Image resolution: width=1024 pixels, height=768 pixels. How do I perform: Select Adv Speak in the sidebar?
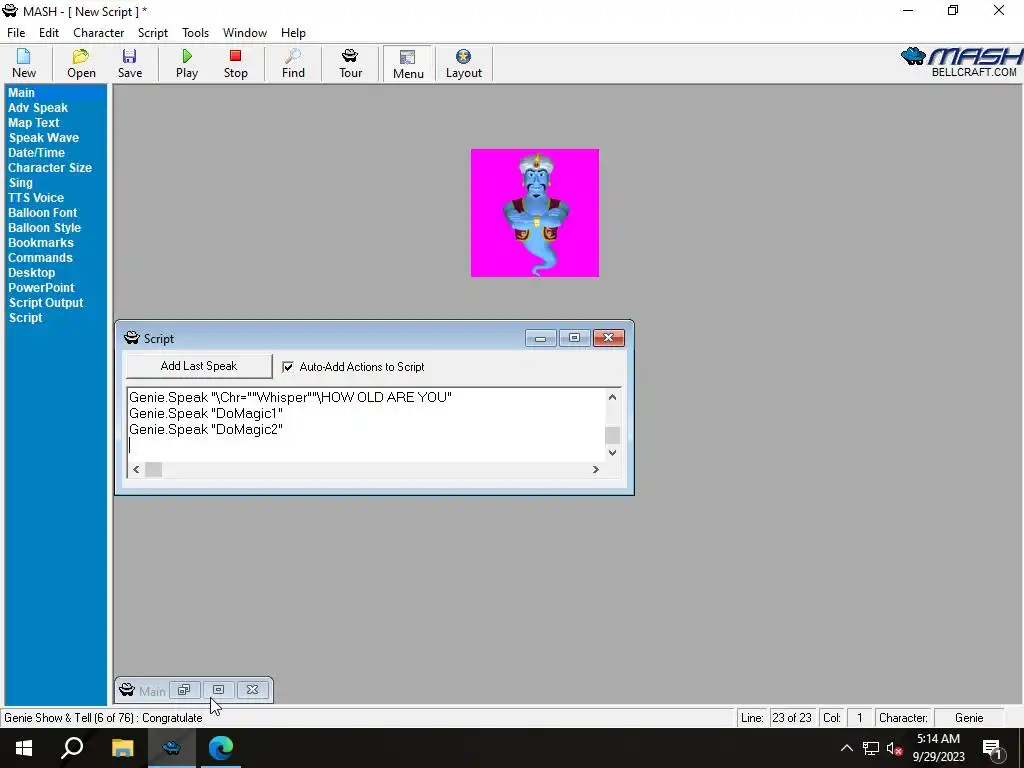[38, 108]
